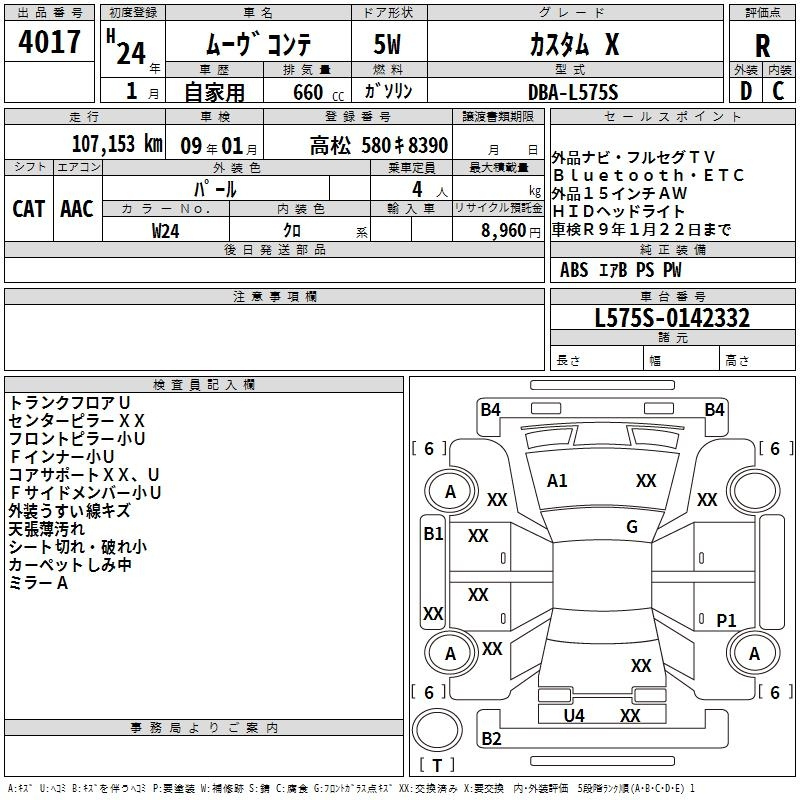Click the B2 mark on the rear bumper
This screenshot has width=800, height=800.
pyautogui.click(x=491, y=738)
